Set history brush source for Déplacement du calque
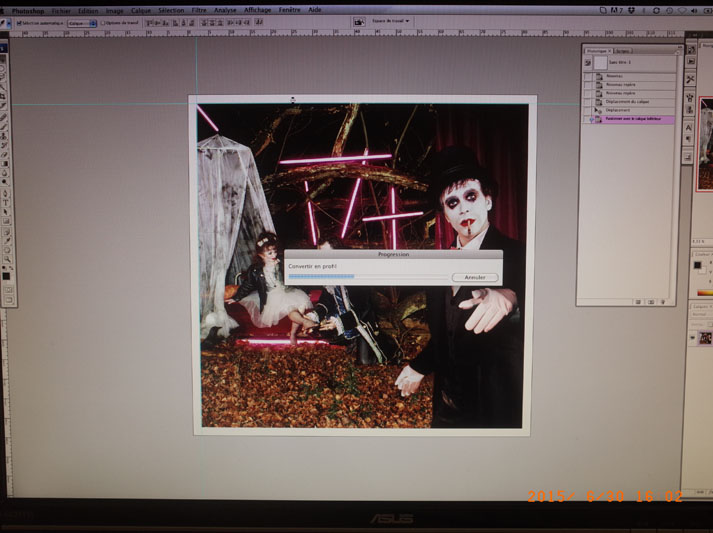 tap(587, 102)
